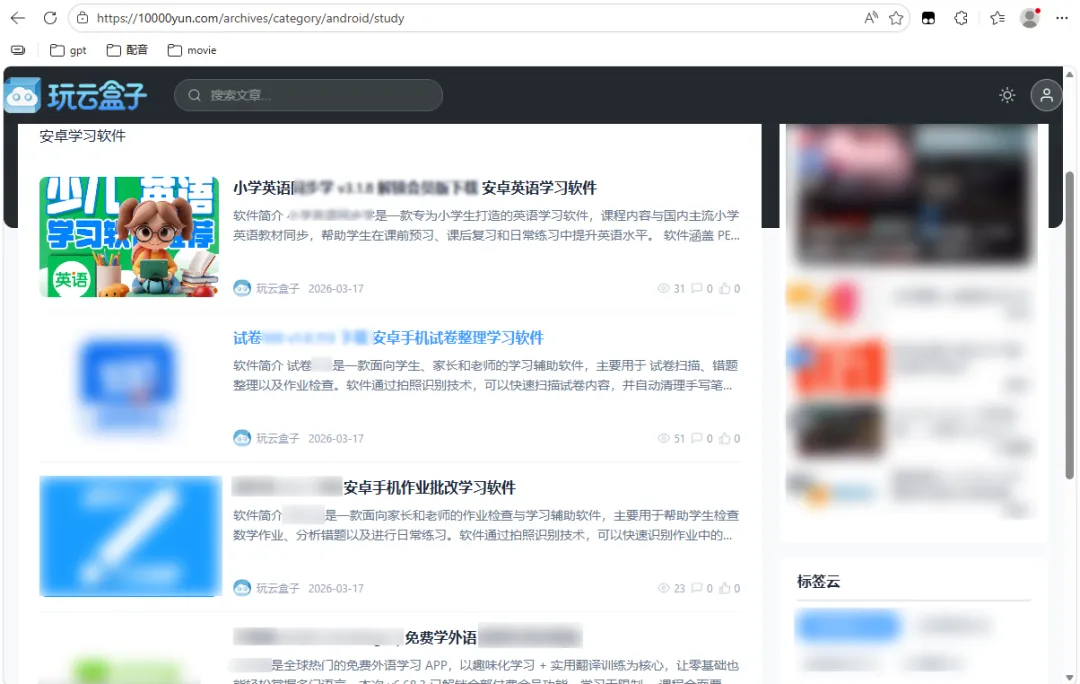Screen dimensions: 1080x684
Task: Click the views eye icon showing 31
Action: point(663,289)
